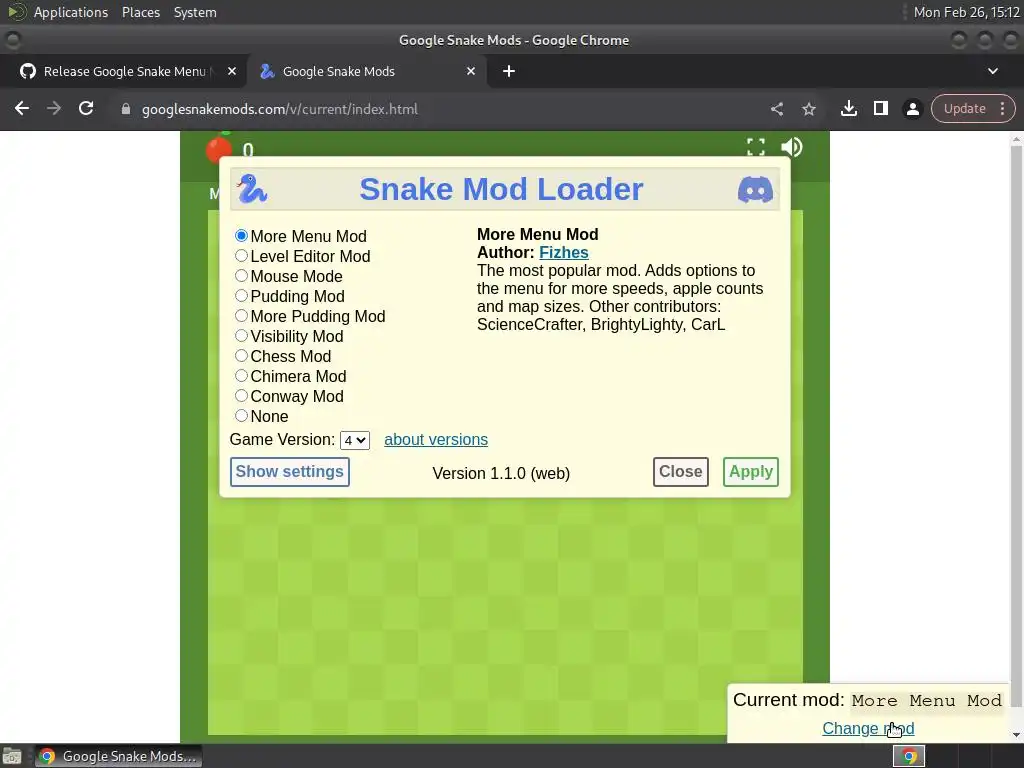Click the show desktop icon in bottom panel
The width and height of the screenshot is (1024, 768).
coord(12,756)
